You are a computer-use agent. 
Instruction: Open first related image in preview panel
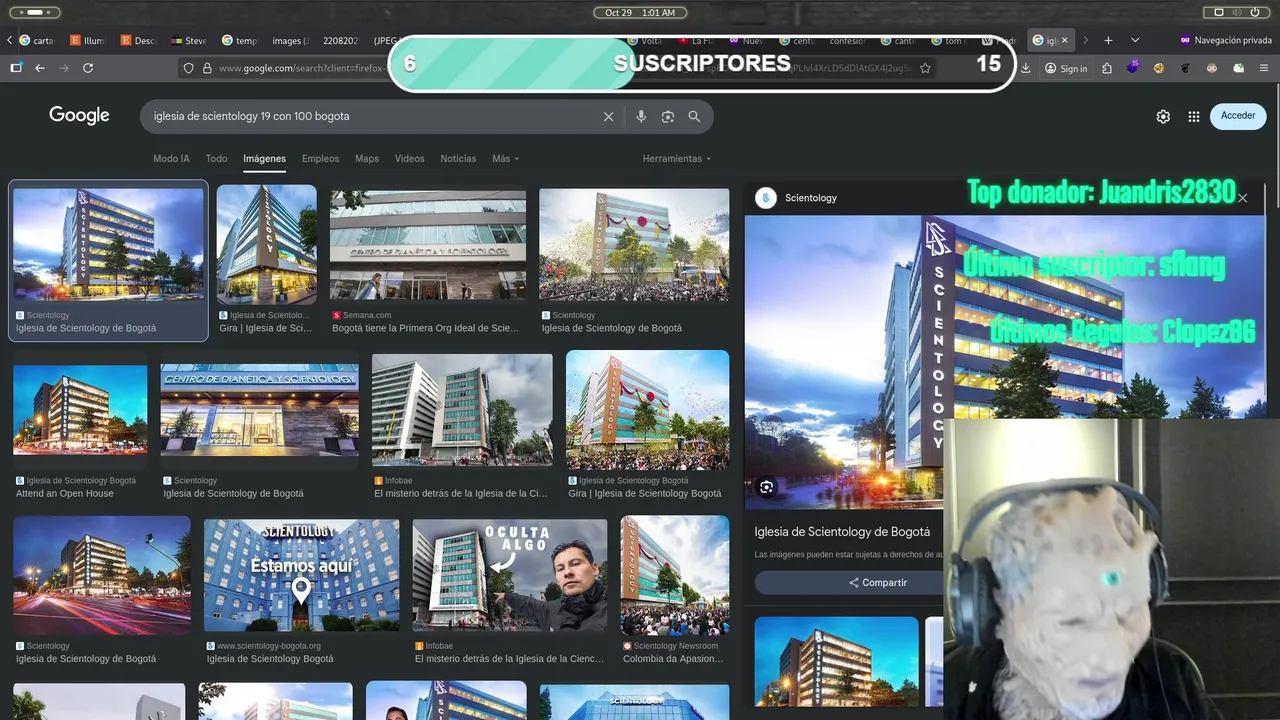(x=836, y=661)
